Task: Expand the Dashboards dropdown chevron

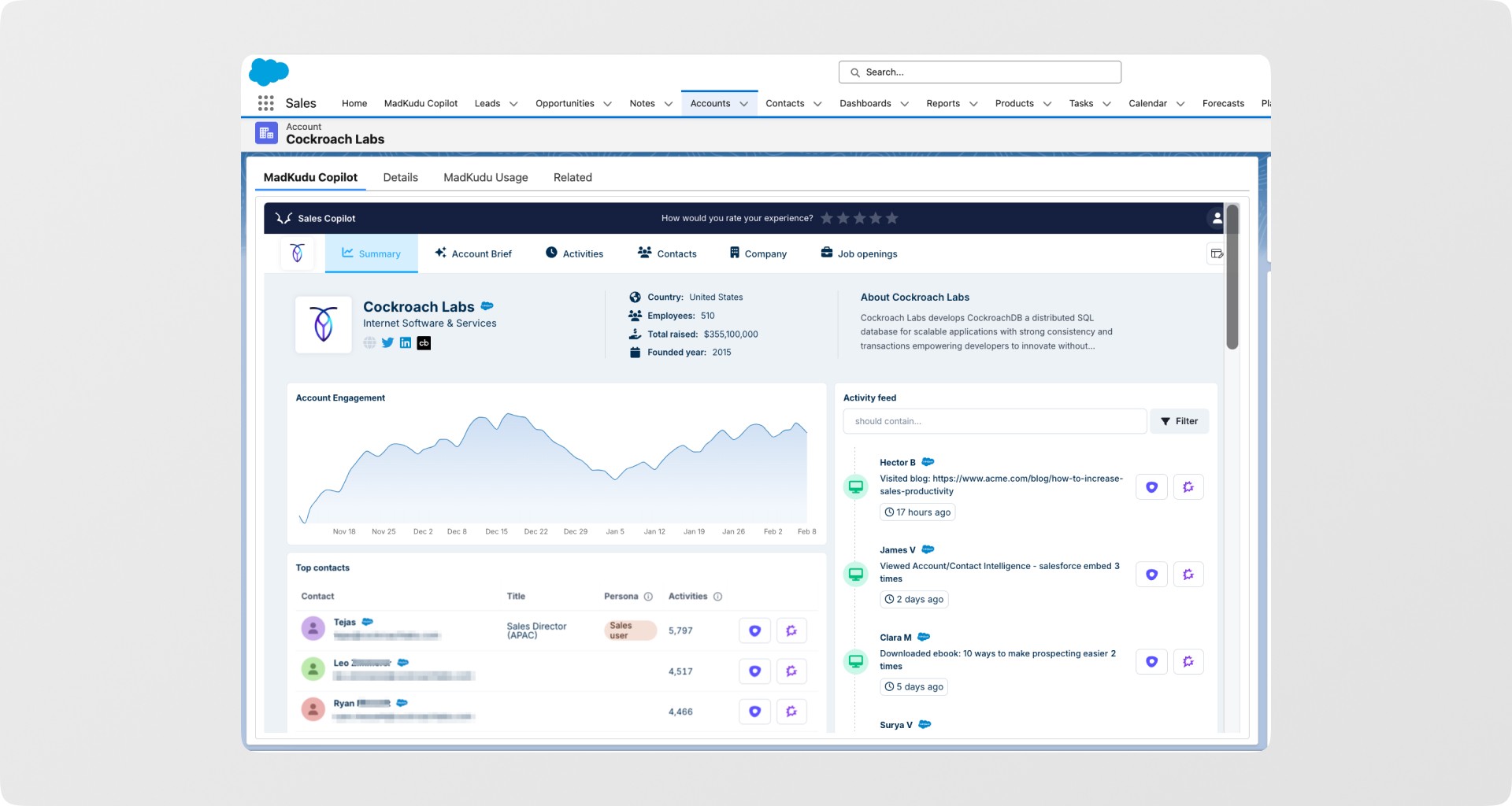Action: coord(904,104)
